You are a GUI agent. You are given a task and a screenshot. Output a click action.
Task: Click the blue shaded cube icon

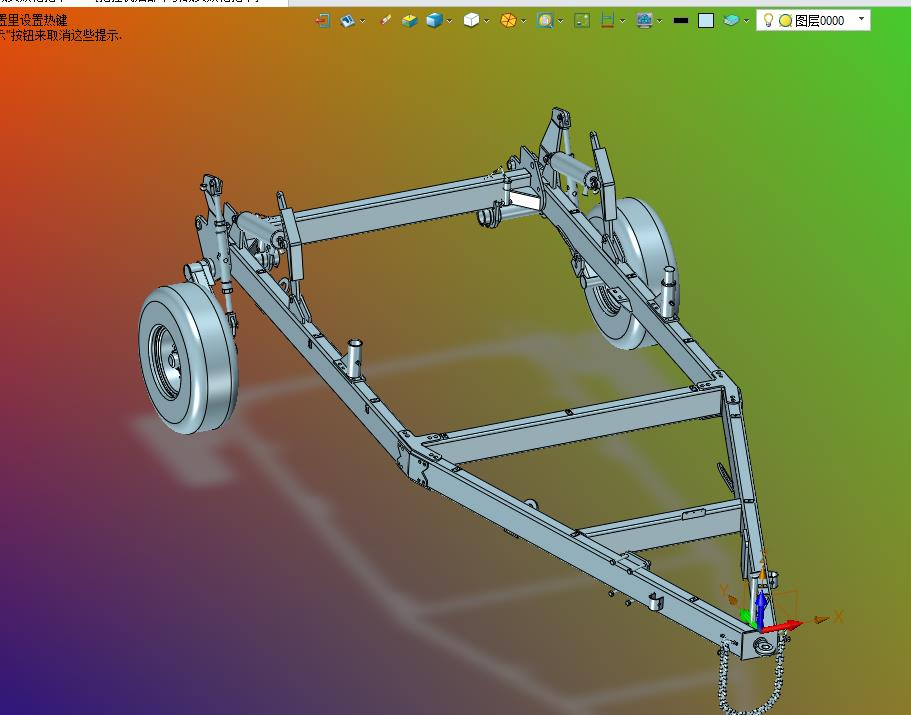click(x=434, y=21)
